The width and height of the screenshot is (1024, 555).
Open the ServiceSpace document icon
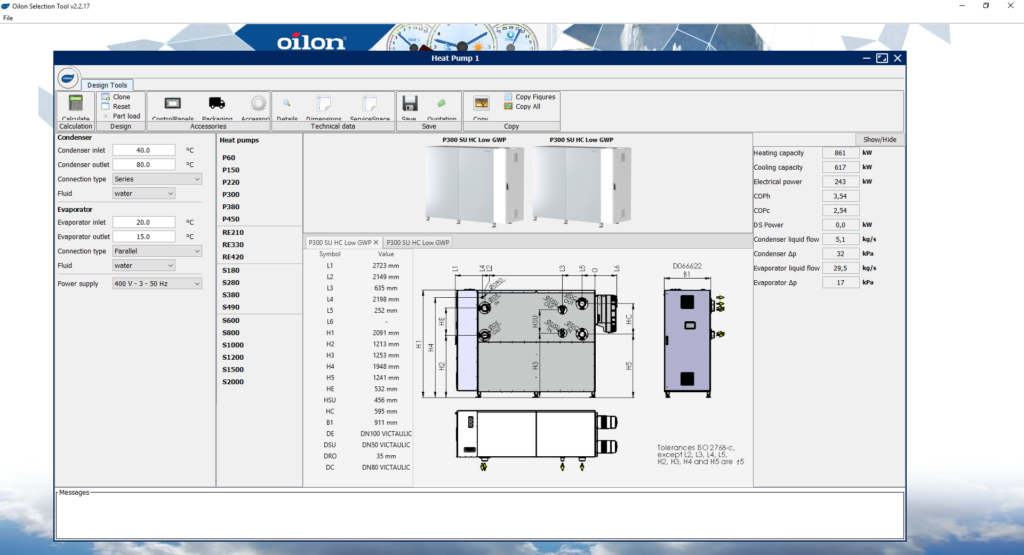pos(370,103)
